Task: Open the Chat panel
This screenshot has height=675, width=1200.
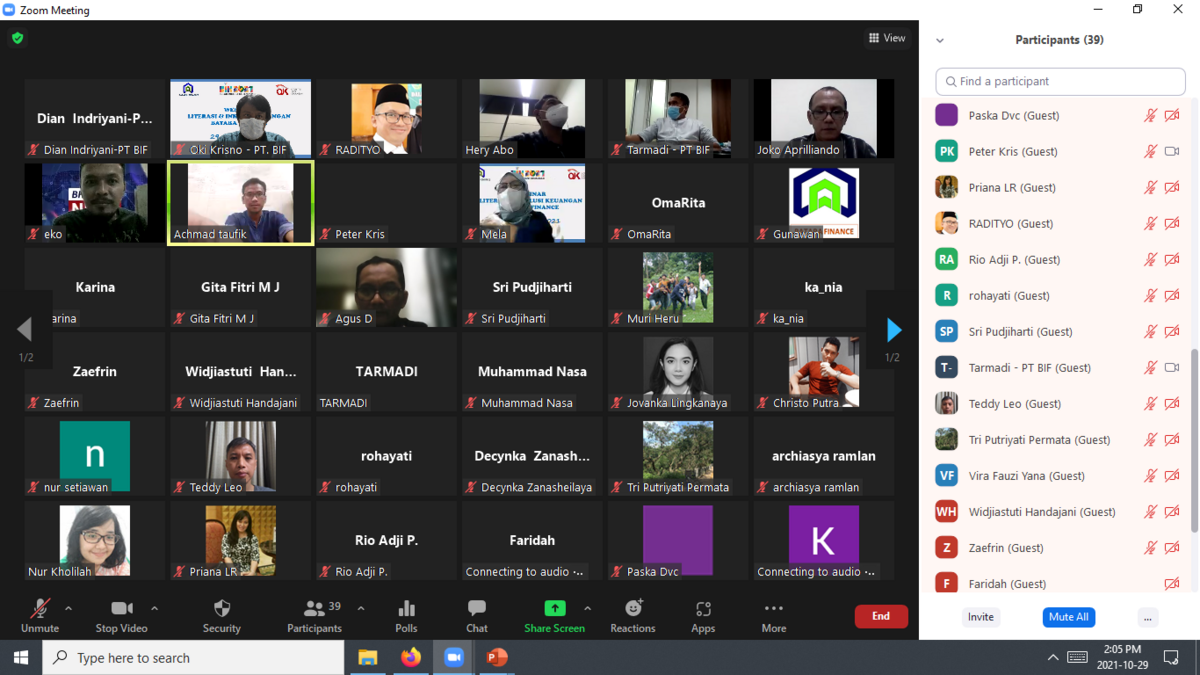Action: click(x=477, y=616)
